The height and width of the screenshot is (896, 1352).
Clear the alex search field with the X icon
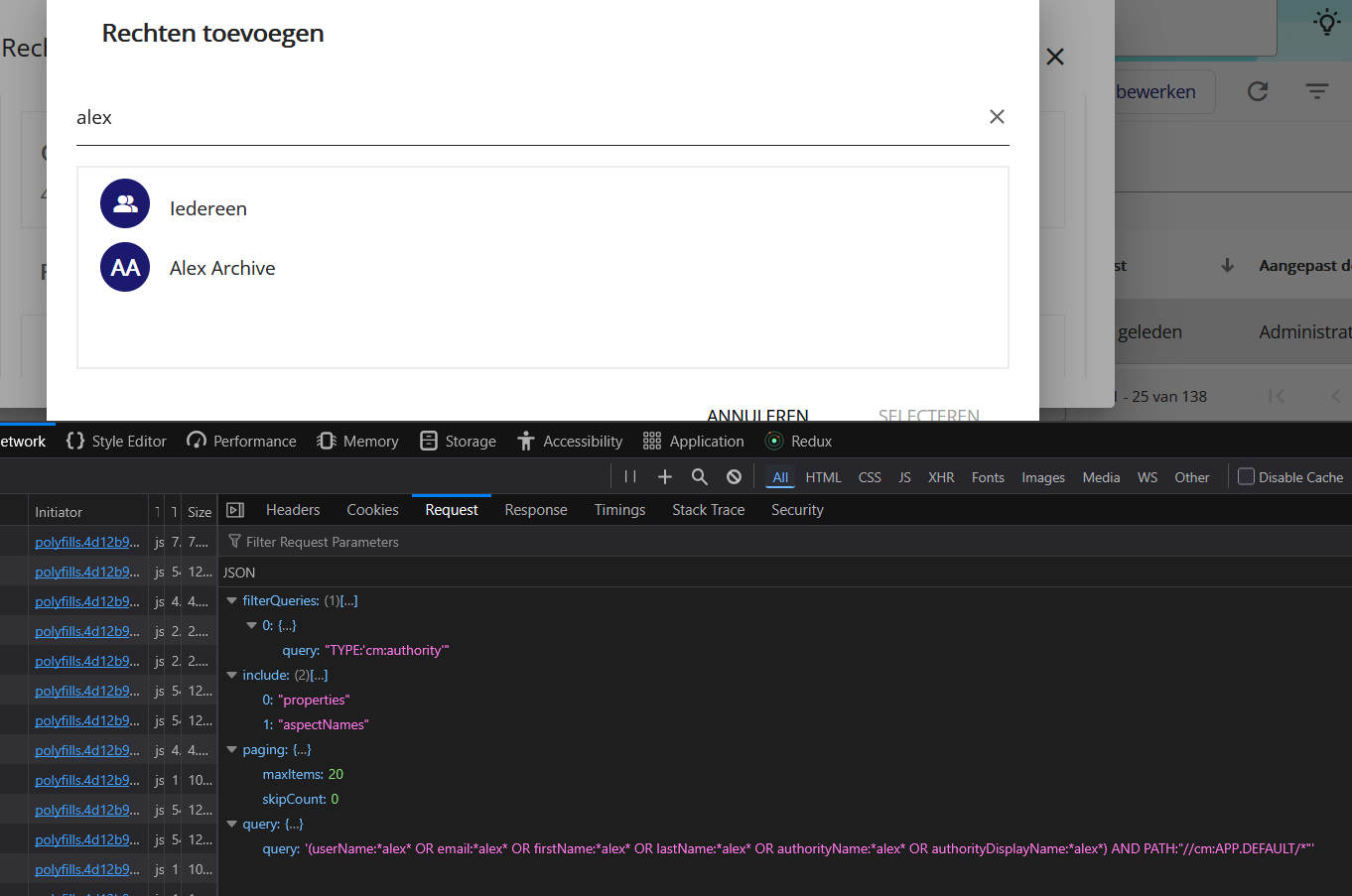[x=997, y=117]
